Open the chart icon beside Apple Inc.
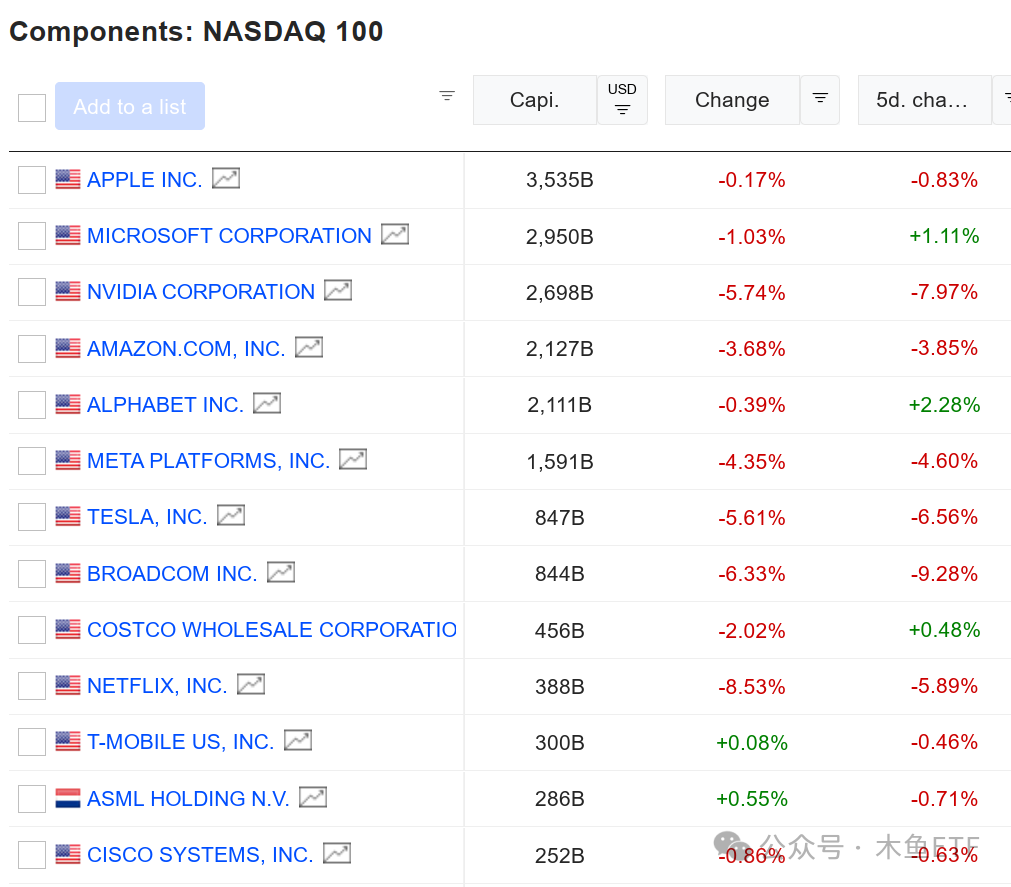 226,179
